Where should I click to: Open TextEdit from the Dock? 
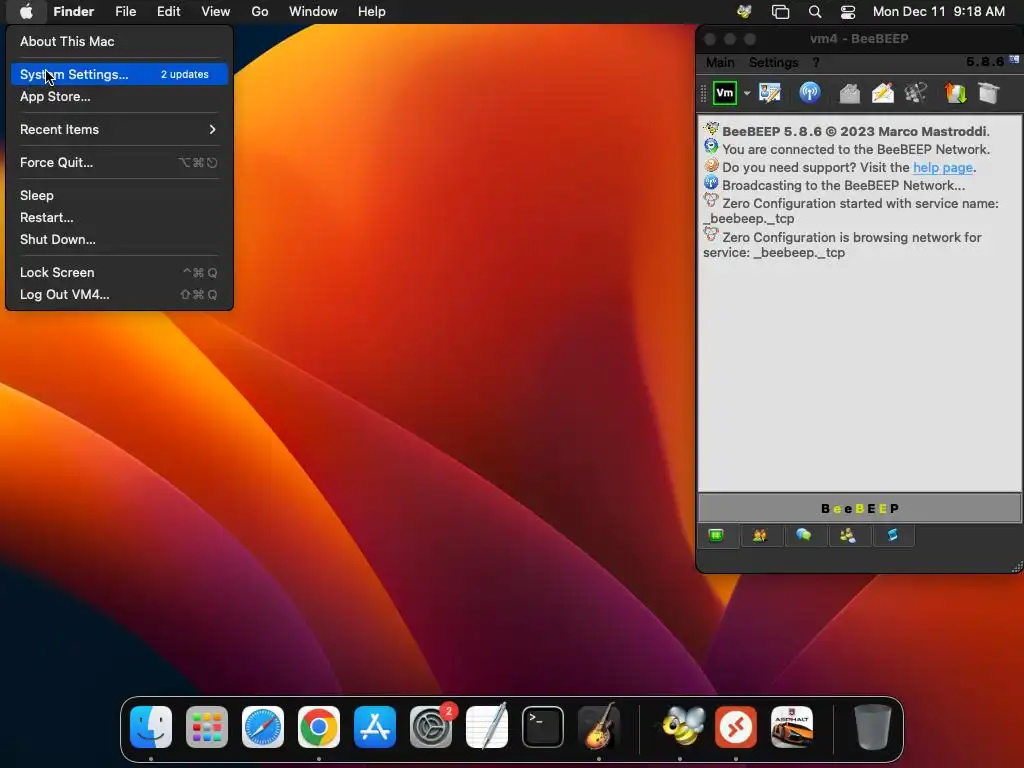click(x=487, y=726)
